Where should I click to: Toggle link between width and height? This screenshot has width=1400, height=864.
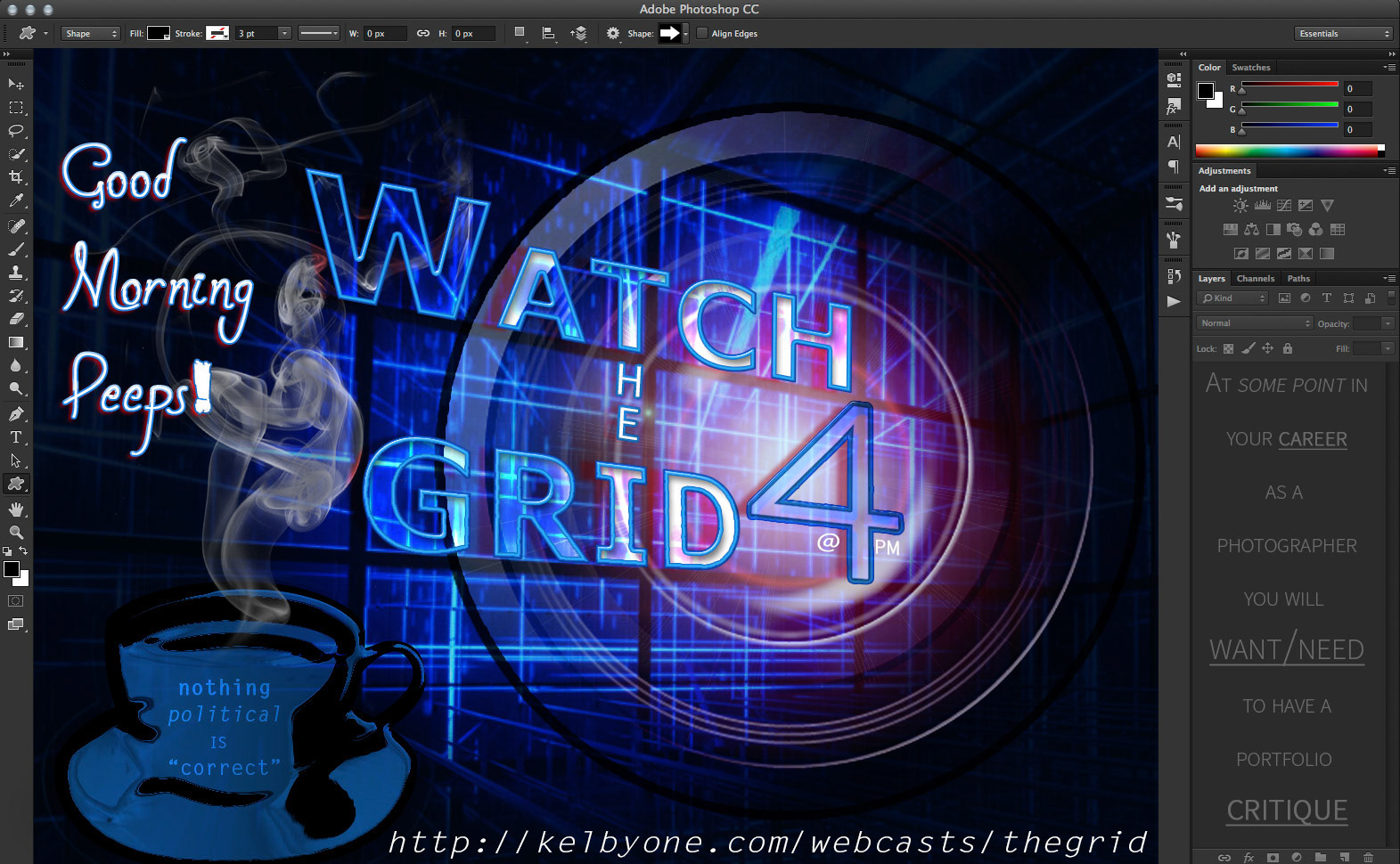pos(423,33)
